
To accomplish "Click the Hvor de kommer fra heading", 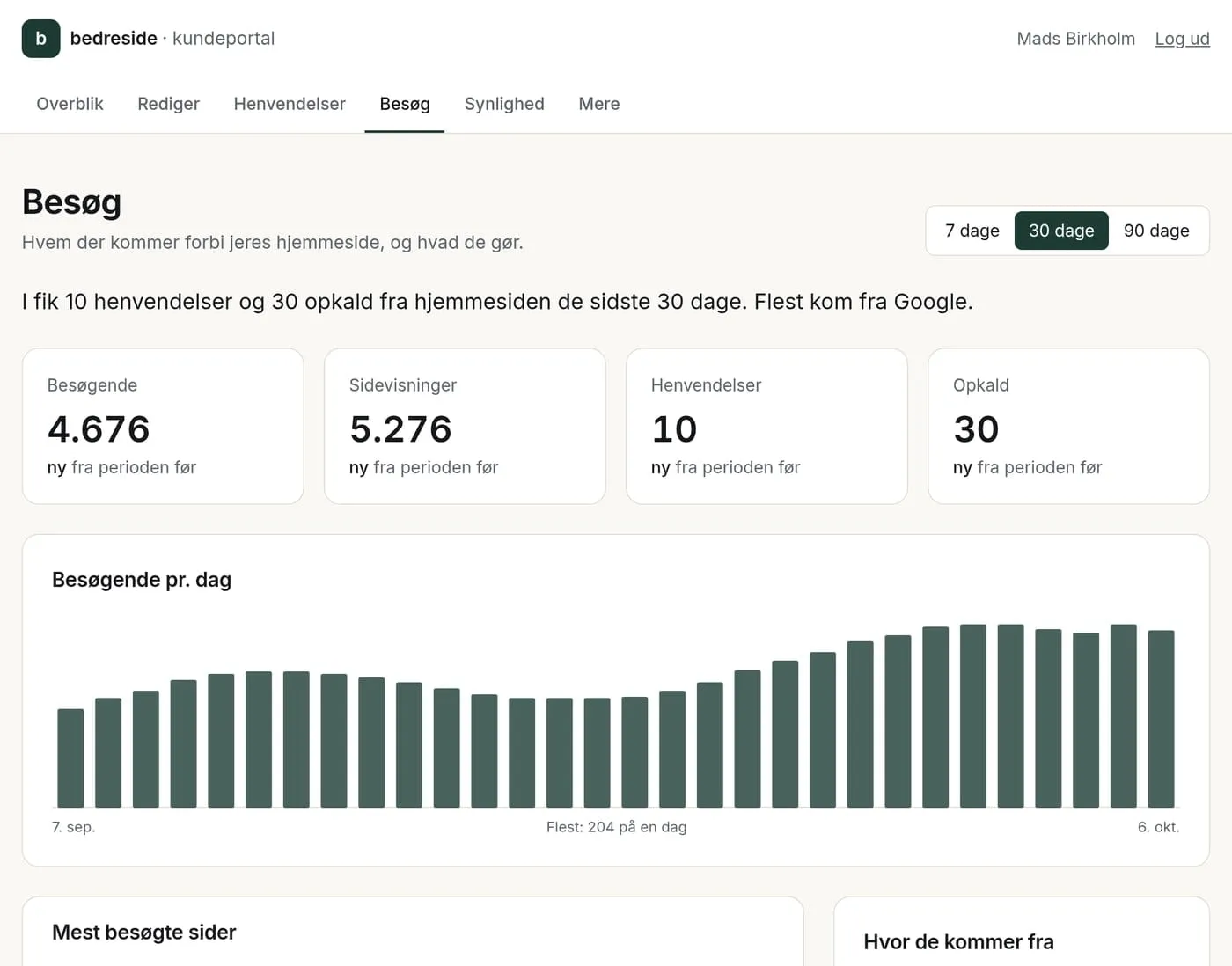I will [x=958, y=942].
